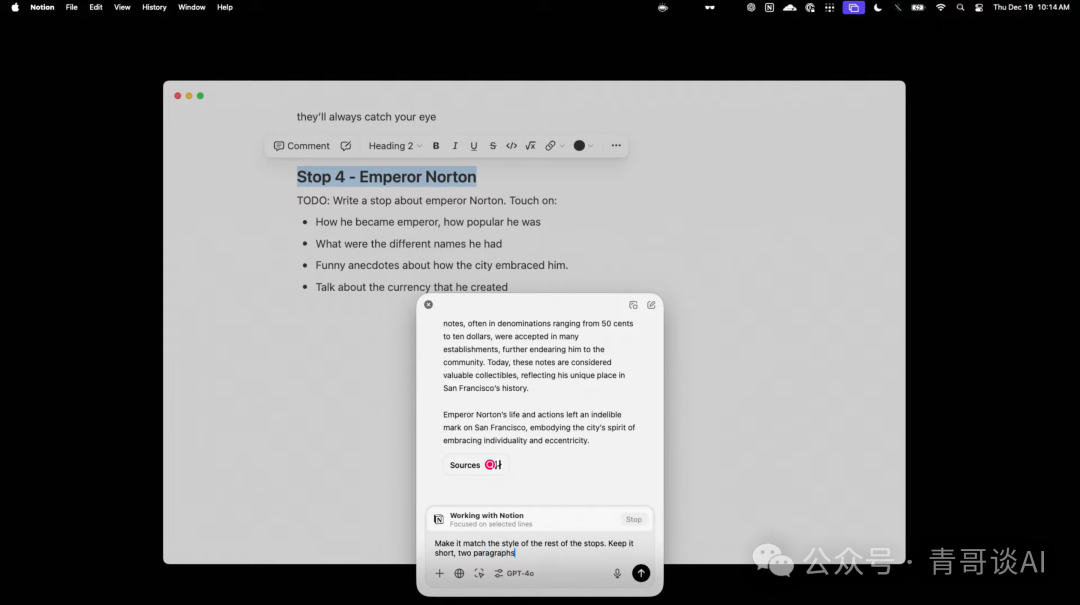Stop working with Notion
The image size is (1080, 605).
tap(634, 519)
